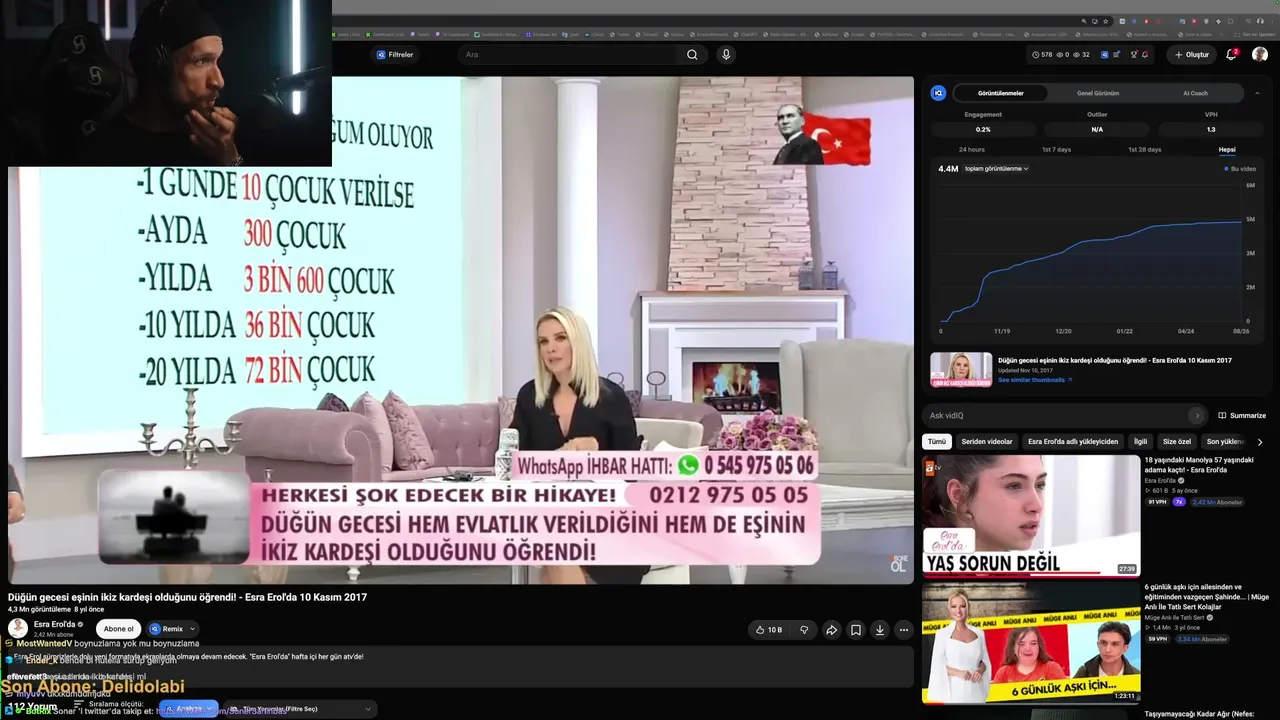Open the Remix dropdown button
Image resolution: width=1280 pixels, height=720 pixels.
[172, 629]
